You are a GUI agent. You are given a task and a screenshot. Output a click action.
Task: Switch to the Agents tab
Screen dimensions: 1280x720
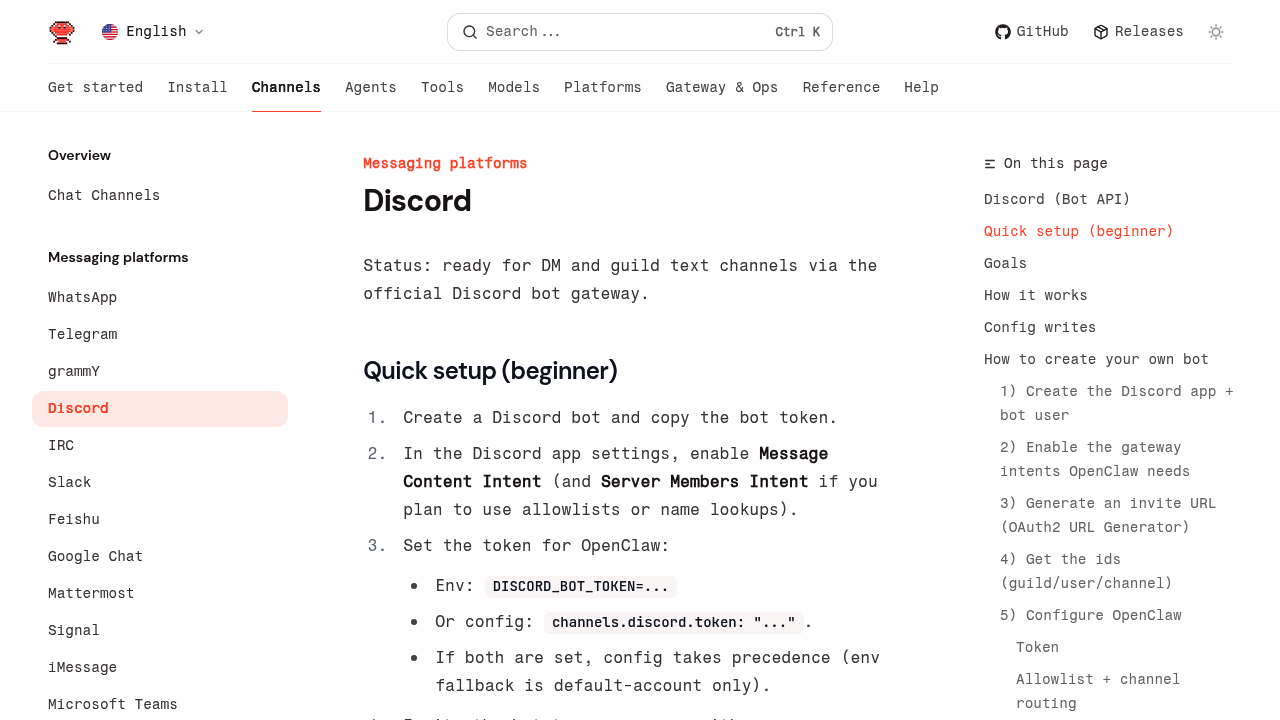370,88
